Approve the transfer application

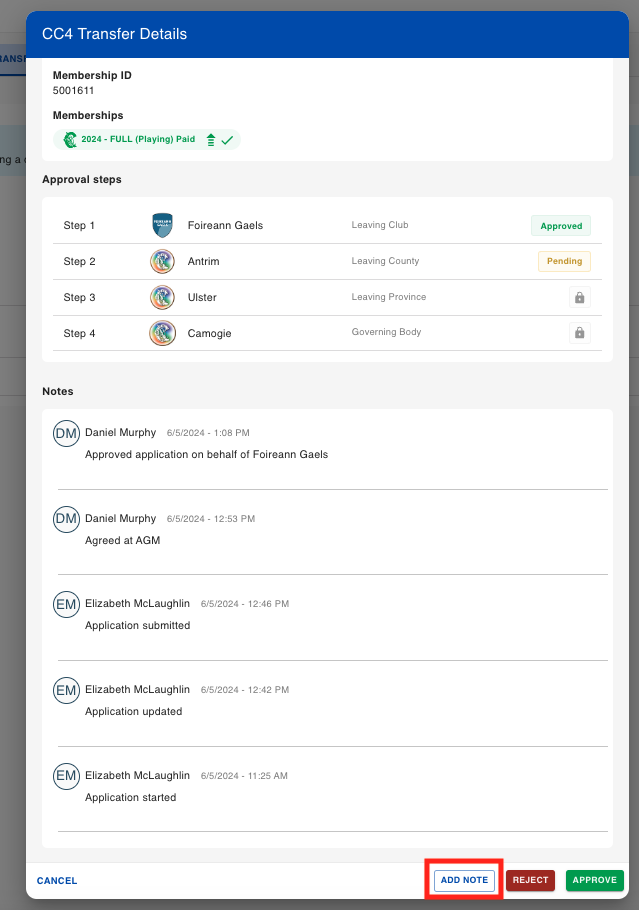(595, 880)
